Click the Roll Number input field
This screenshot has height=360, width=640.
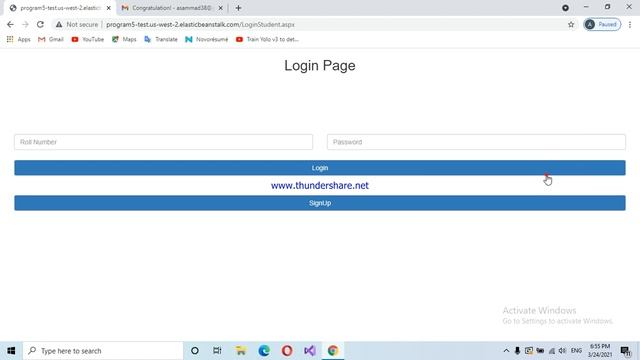coord(163,142)
